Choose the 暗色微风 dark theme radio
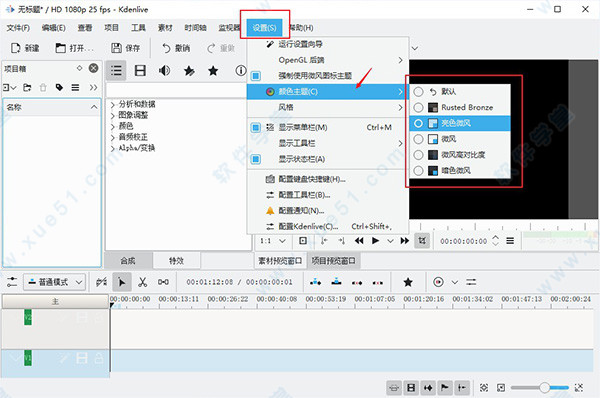The image size is (600, 398). click(x=419, y=171)
